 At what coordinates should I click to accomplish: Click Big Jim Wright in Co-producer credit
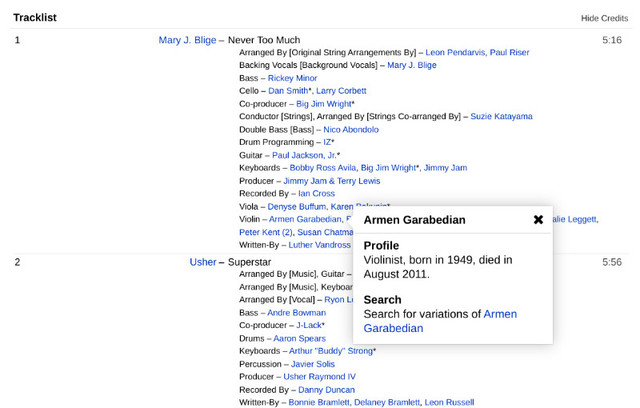(x=324, y=104)
